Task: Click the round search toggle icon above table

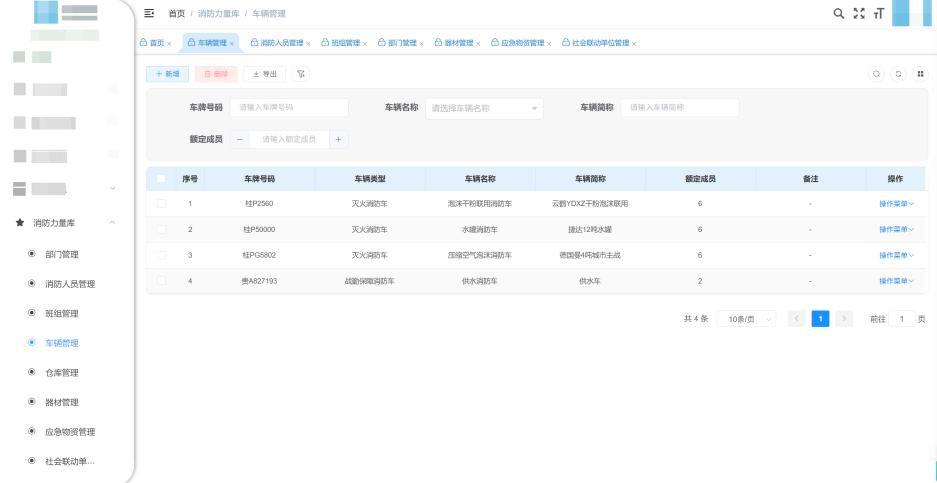Action: pos(877,73)
